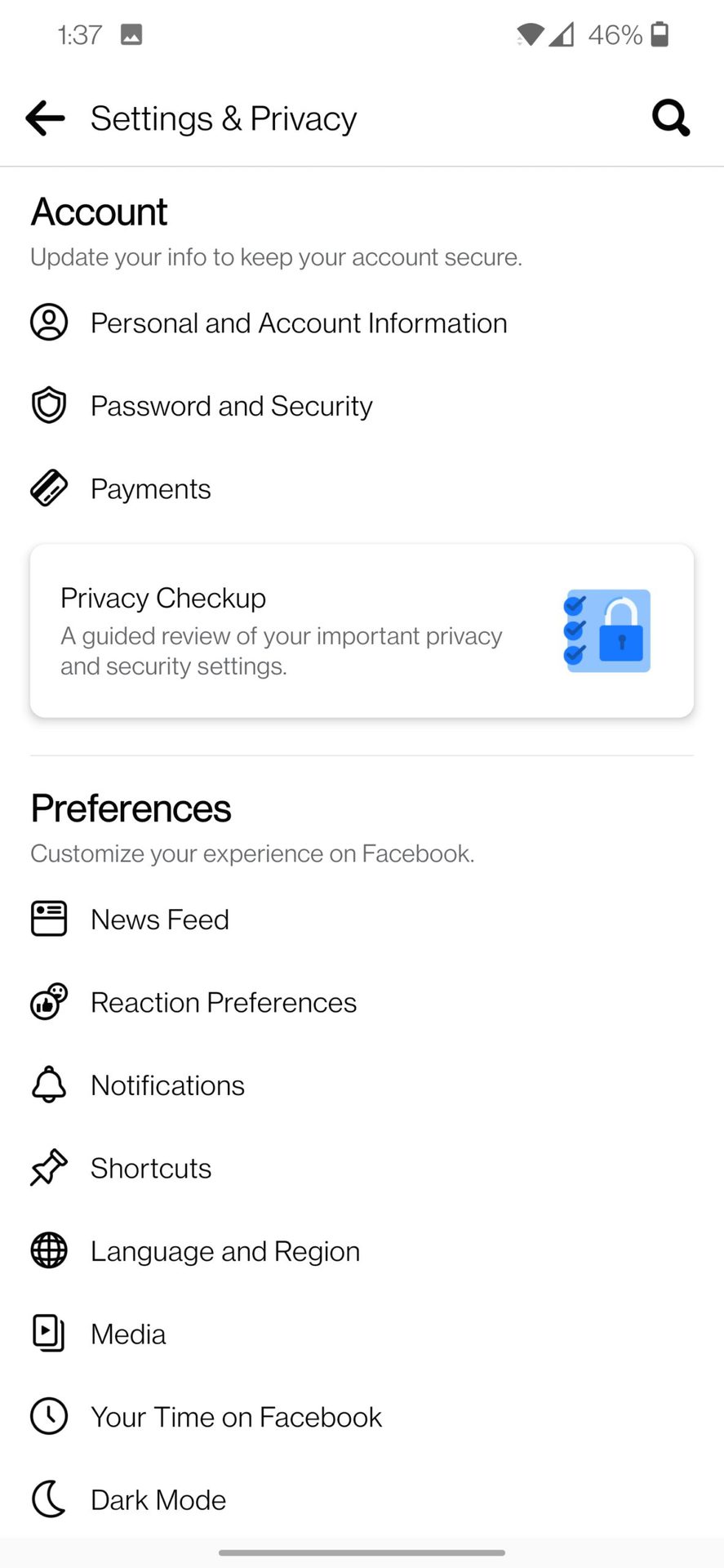Tap the bell Notifications icon

click(x=49, y=1085)
